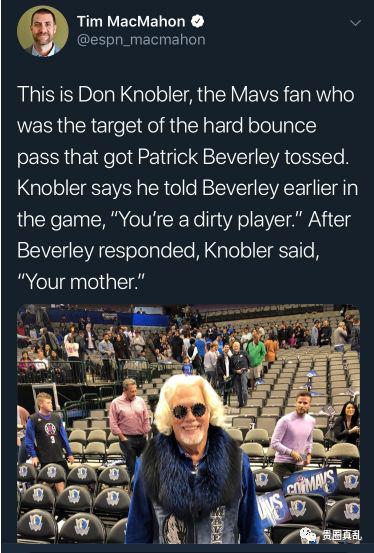Open the Tim MacMahon display name
This screenshot has height=553, width=374.
[x=131, y=22]
